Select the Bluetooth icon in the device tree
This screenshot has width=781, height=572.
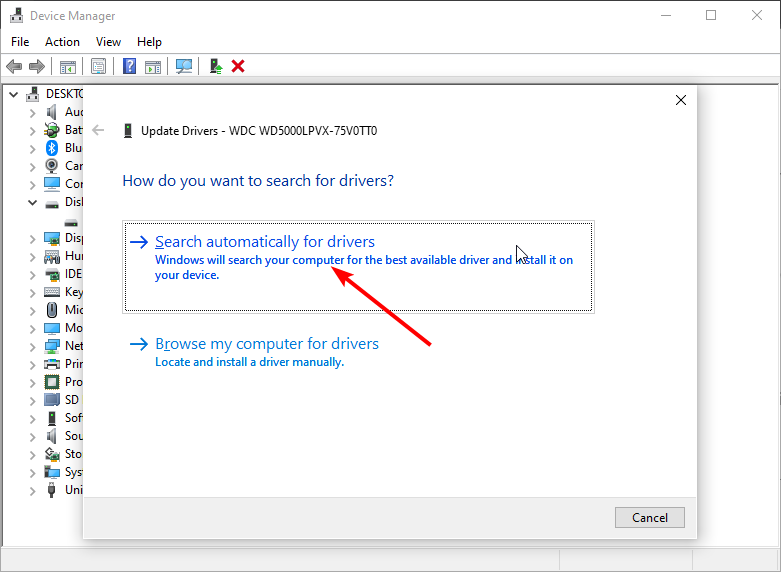pos(52,148)
